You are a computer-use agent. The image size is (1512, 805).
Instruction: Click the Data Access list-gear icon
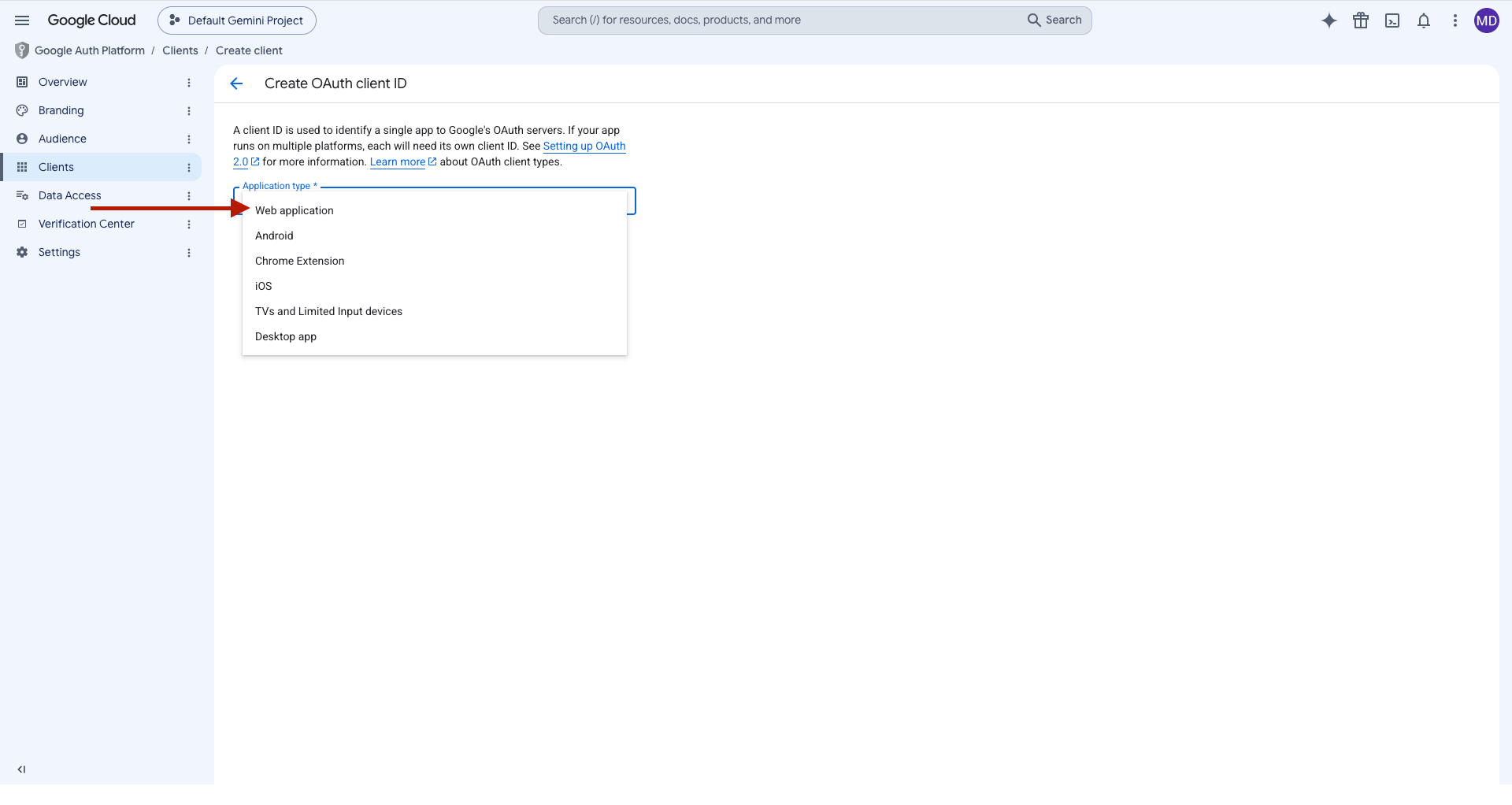click(x=22, y=195)
